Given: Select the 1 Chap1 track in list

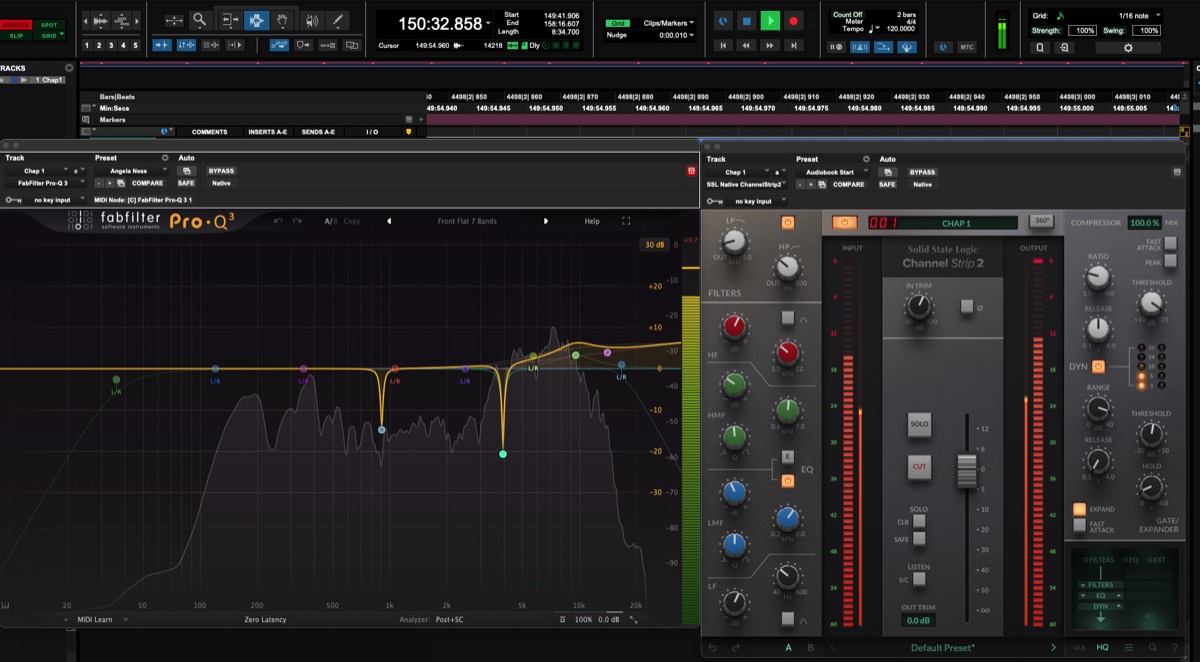Looking at the screenshot, I should tap(50, 79).
